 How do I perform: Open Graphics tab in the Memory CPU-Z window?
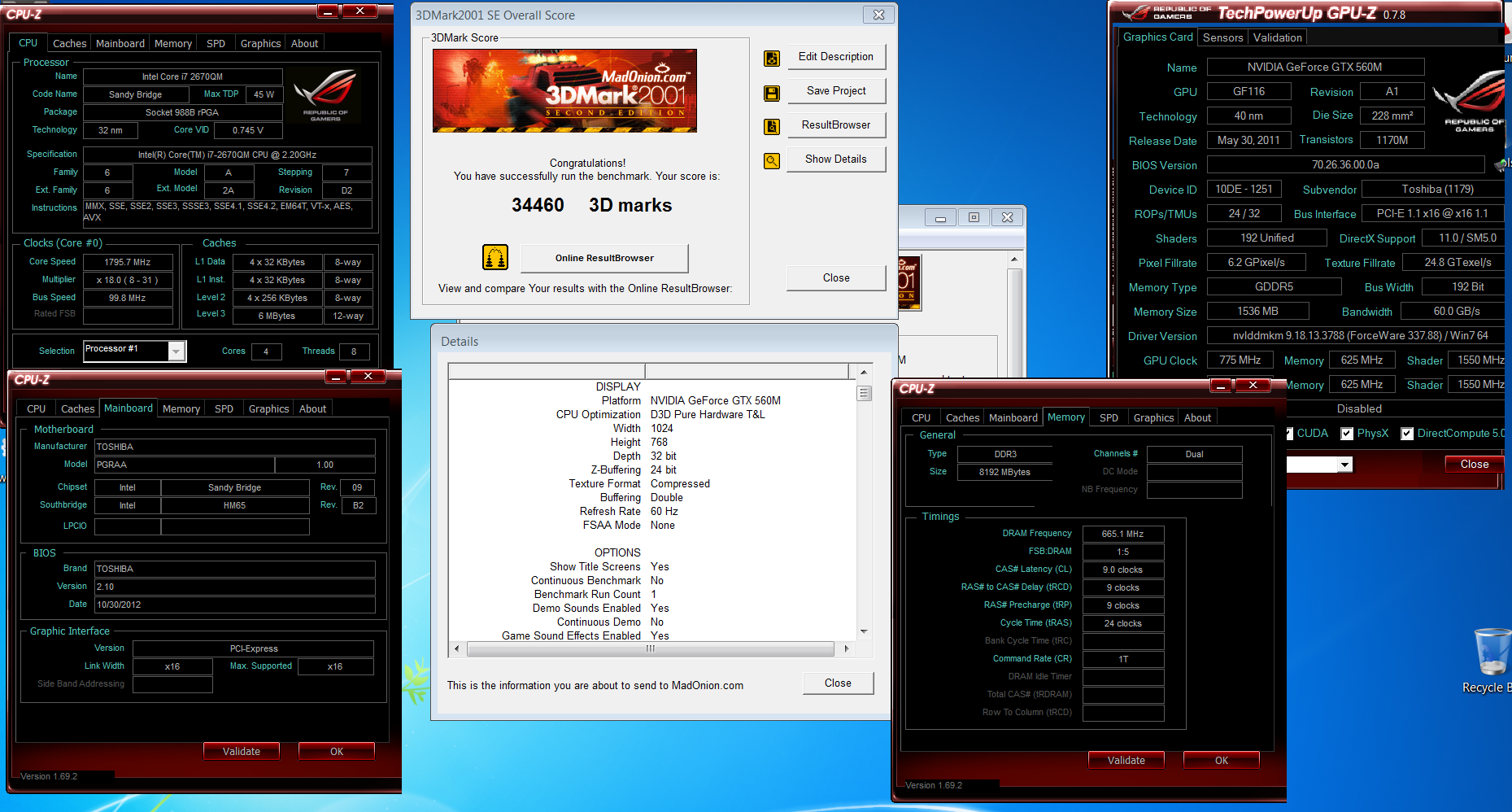click(1153, 417)
